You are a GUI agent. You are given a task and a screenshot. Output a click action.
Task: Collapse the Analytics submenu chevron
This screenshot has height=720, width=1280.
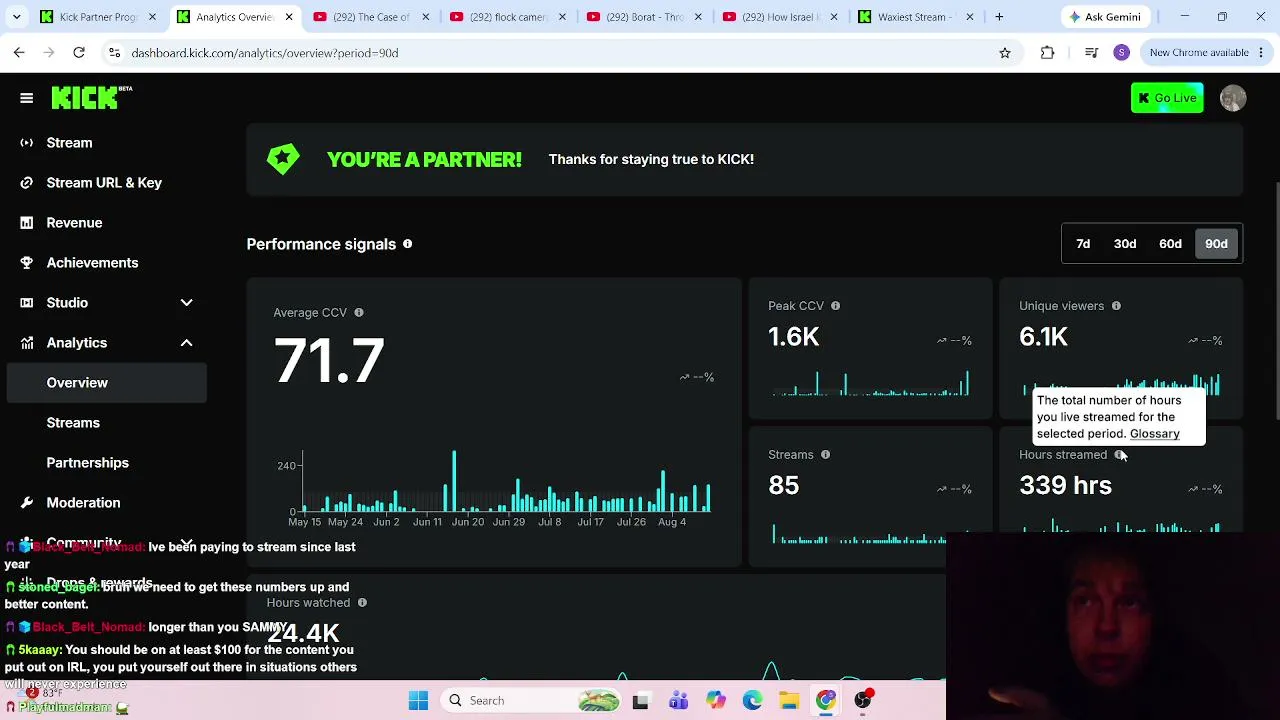click(186, 343)
